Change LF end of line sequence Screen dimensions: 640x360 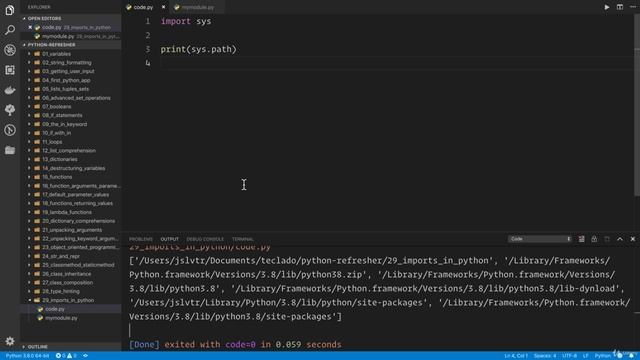586,356
